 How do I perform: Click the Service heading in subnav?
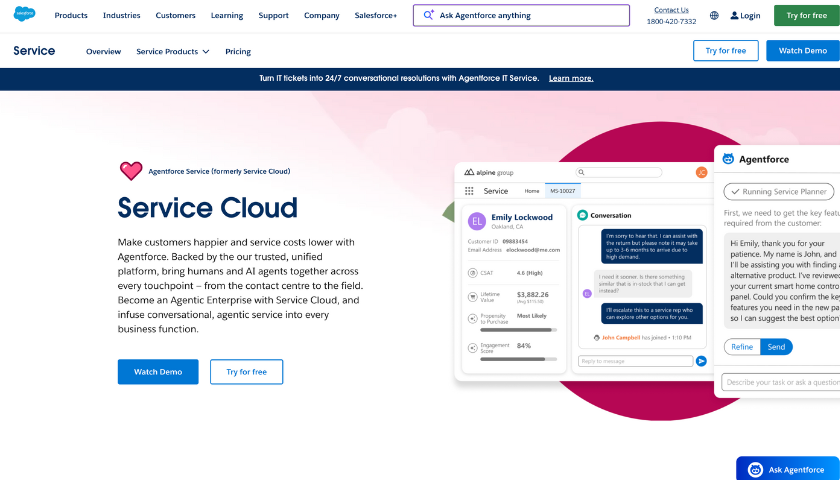pyautogui.click(x=34, y=51)
